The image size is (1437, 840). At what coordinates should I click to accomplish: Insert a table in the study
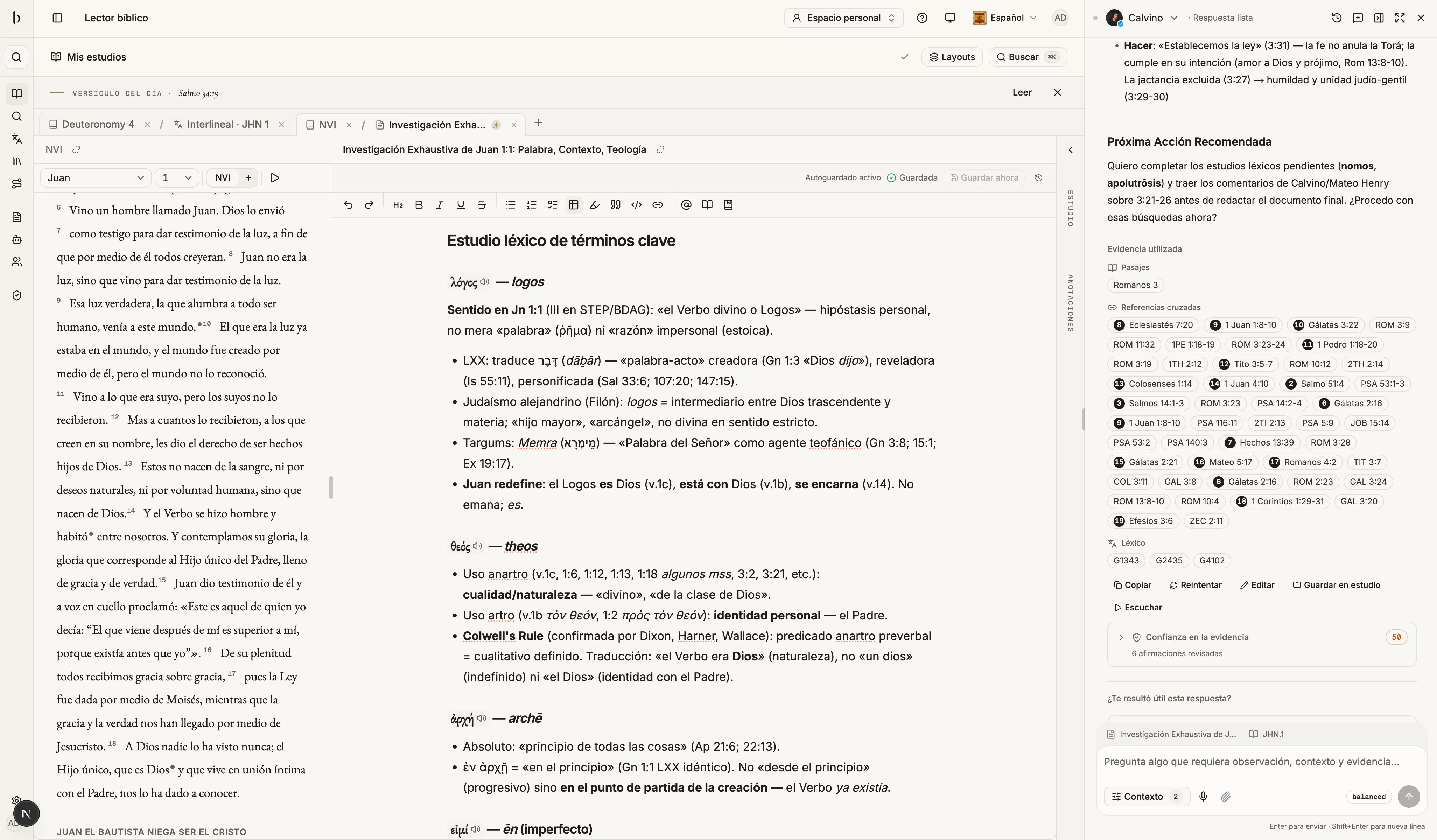pos(574,205)
